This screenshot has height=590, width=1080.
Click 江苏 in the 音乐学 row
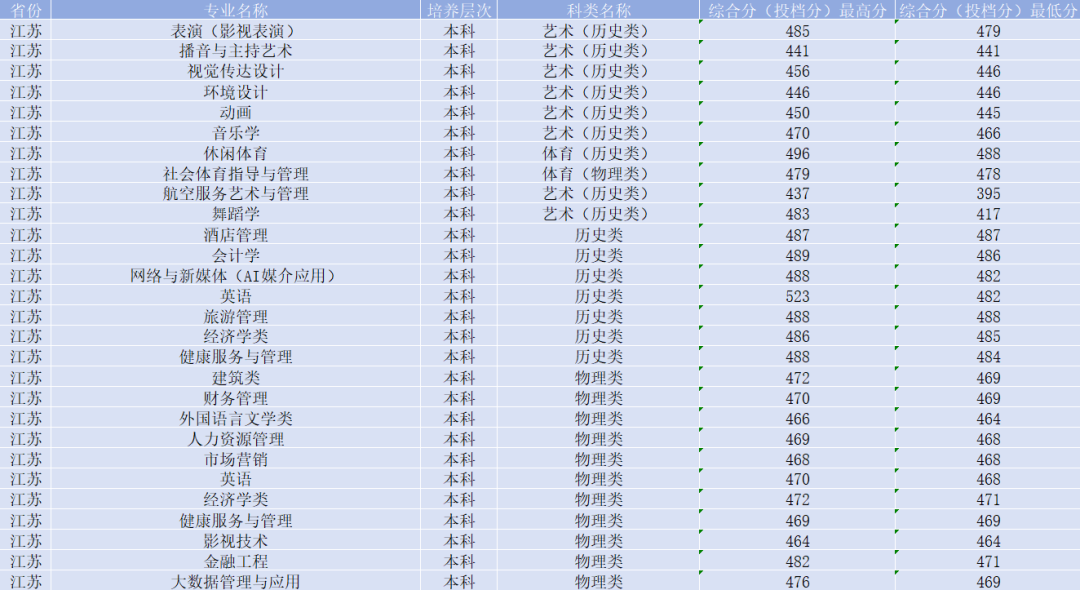coord(26,133)
